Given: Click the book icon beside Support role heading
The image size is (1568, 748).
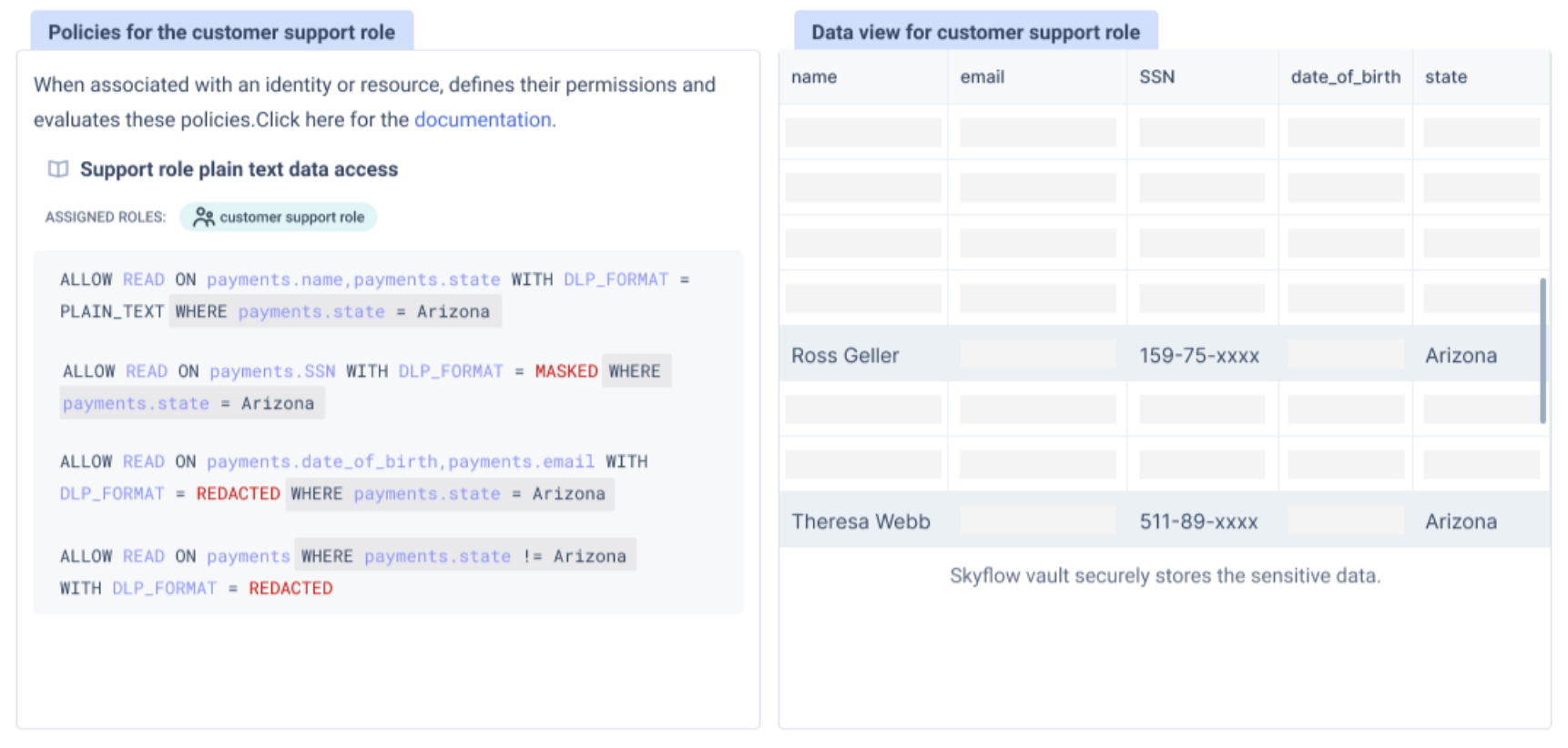Looking at the screenshot, I should 58,169.
